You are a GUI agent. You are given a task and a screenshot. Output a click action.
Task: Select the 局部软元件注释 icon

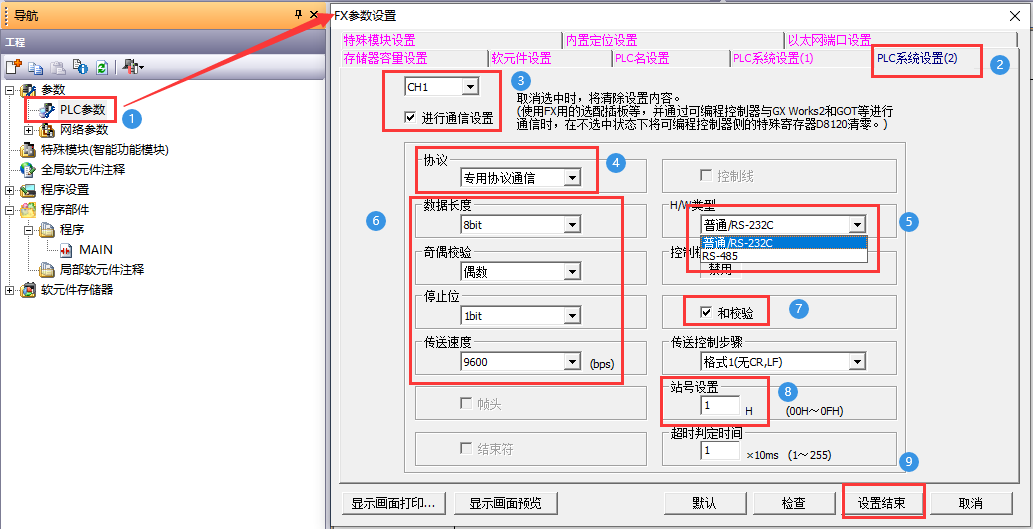click(x=48, y=269)
